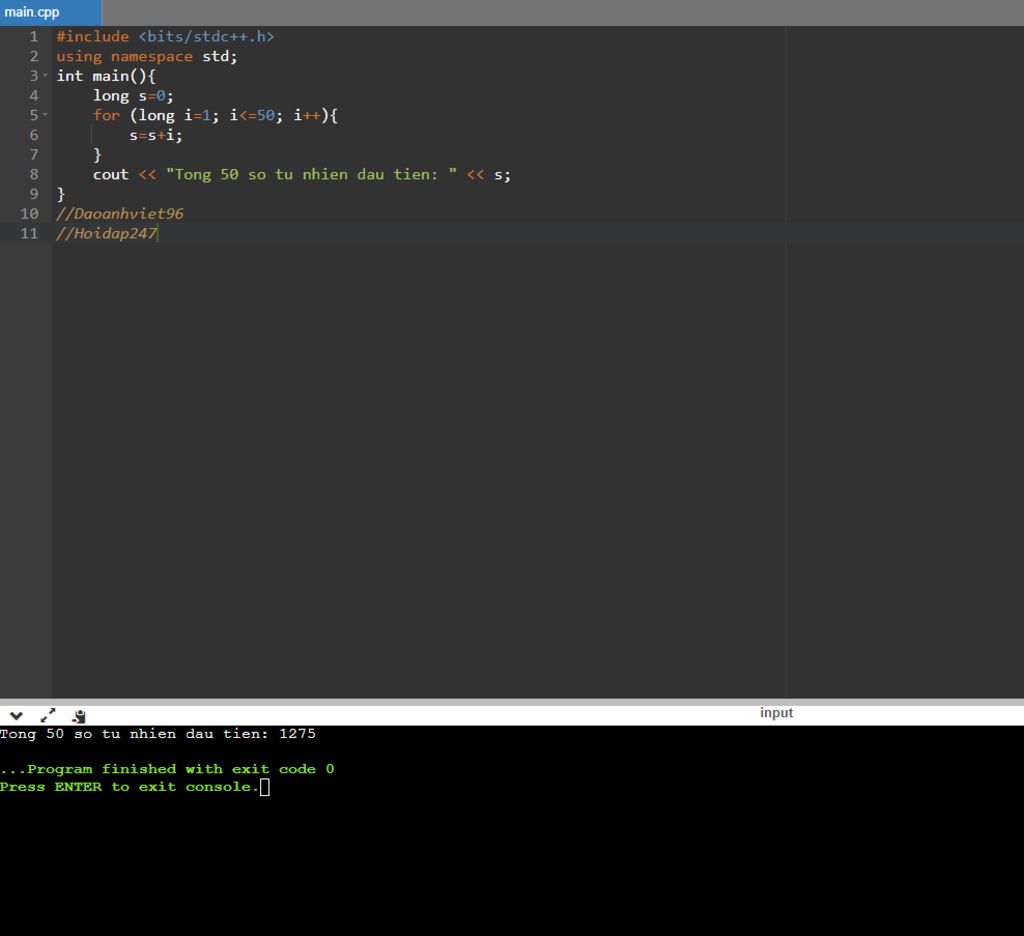
Task: Select the input tab in console bar
Action: (x=776, y=713)
